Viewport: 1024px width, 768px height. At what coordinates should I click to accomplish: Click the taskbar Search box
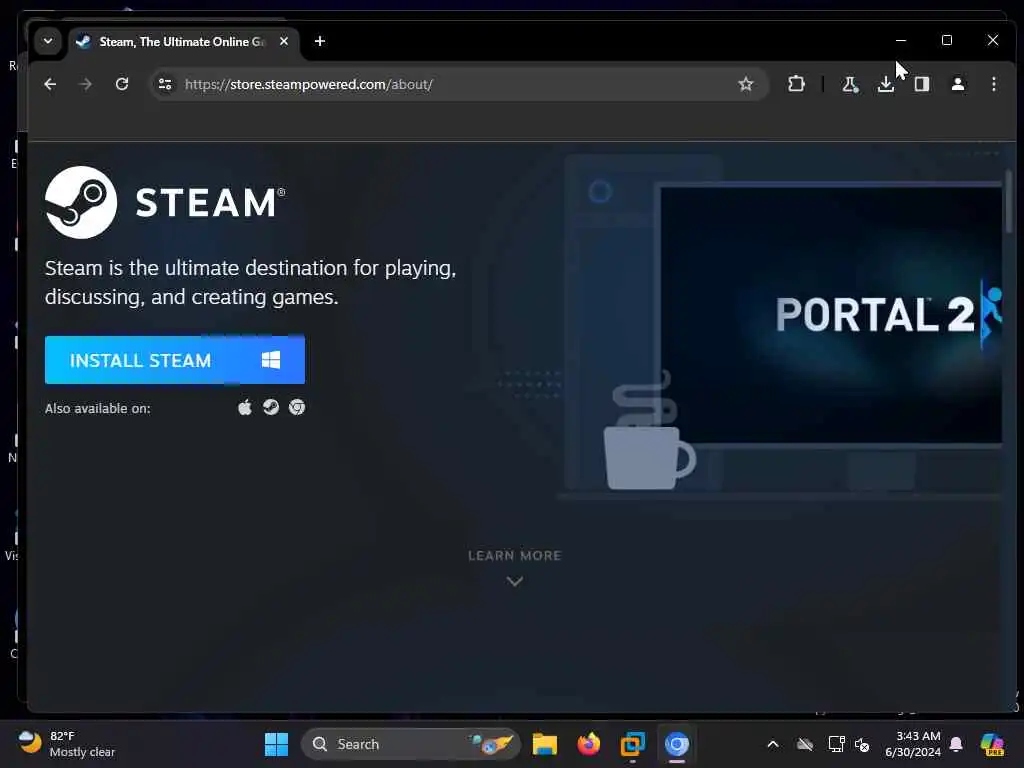pyautogui.click(x=410, y=744)
